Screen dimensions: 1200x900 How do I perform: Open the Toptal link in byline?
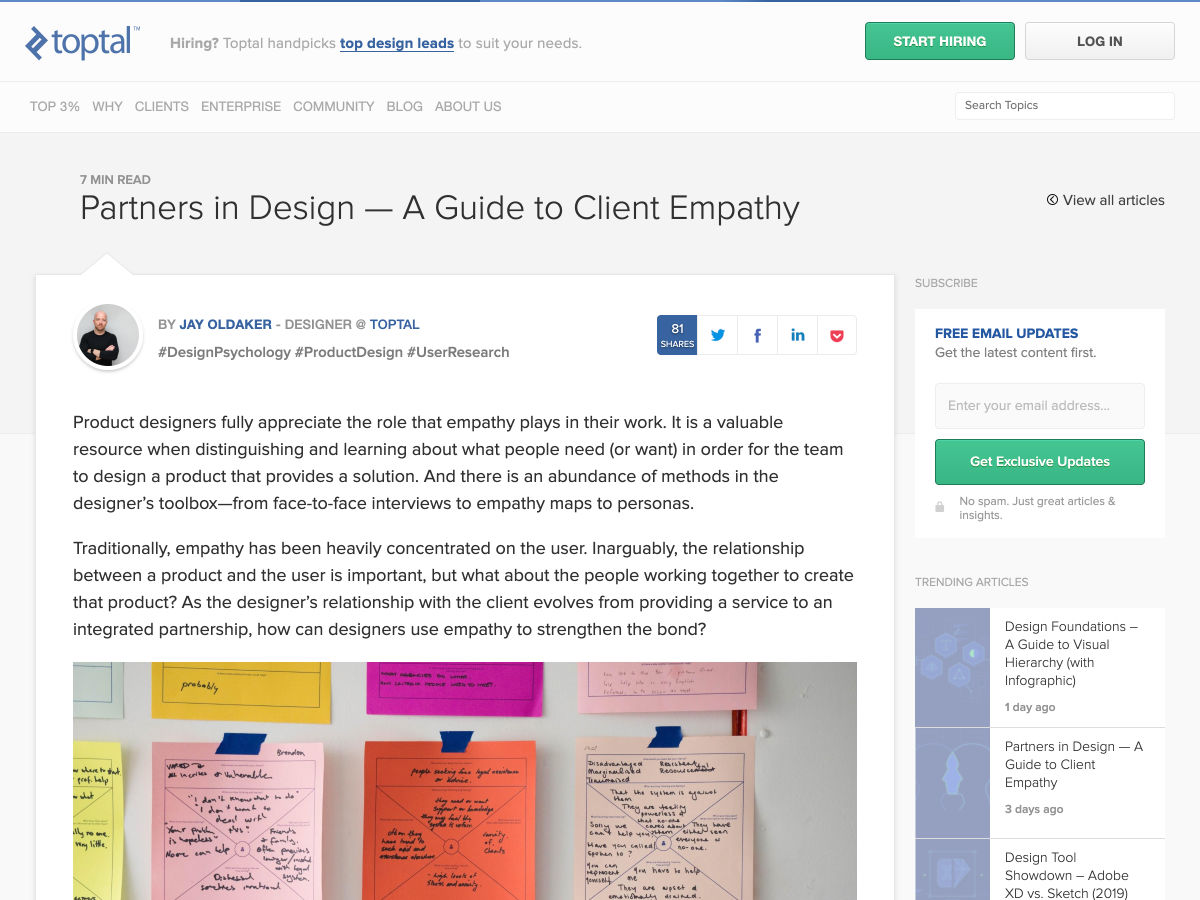(395, 324)
